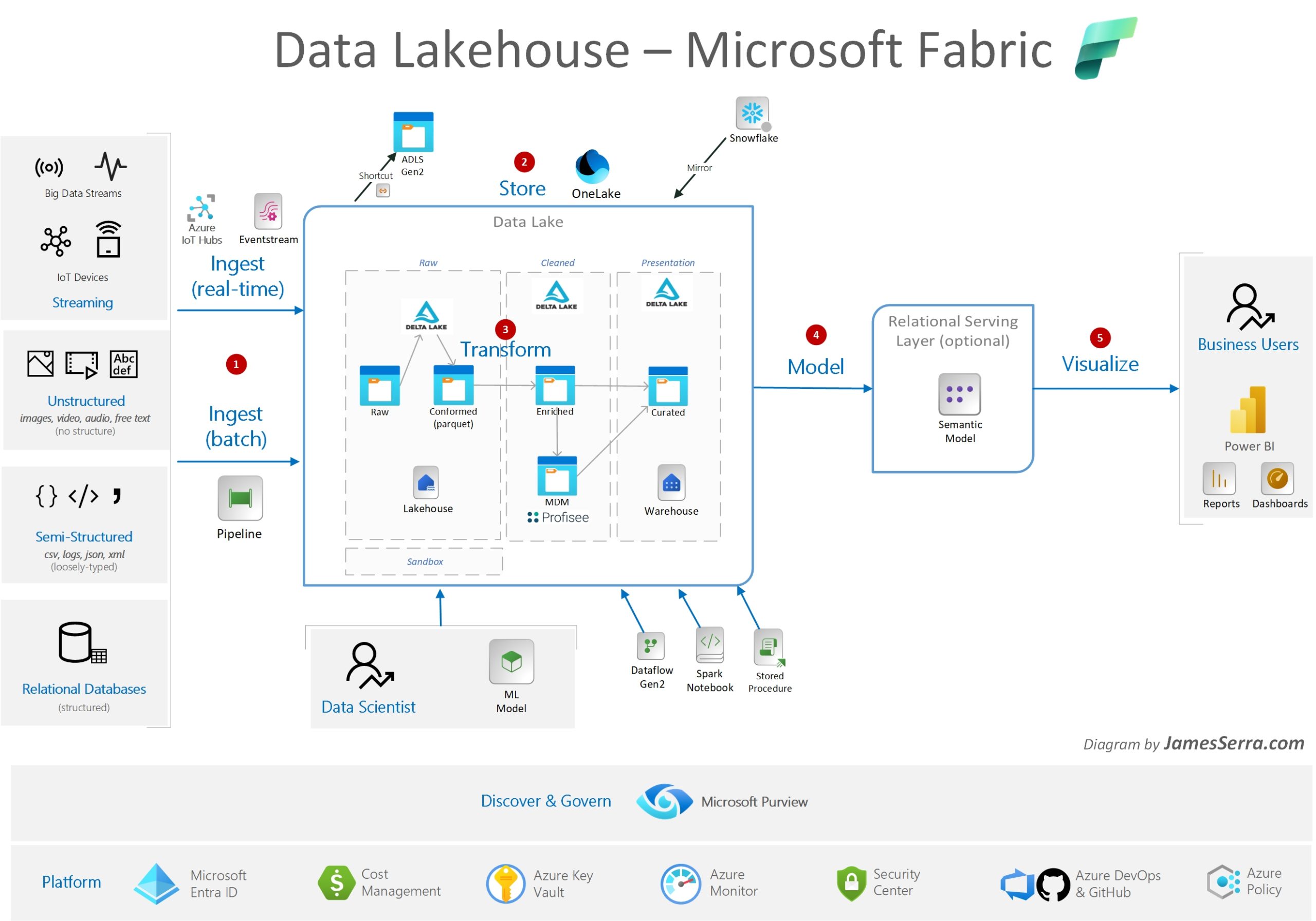Select the Azure IoT Hubs icon
Screen dimensions: 1316x921
201,208
